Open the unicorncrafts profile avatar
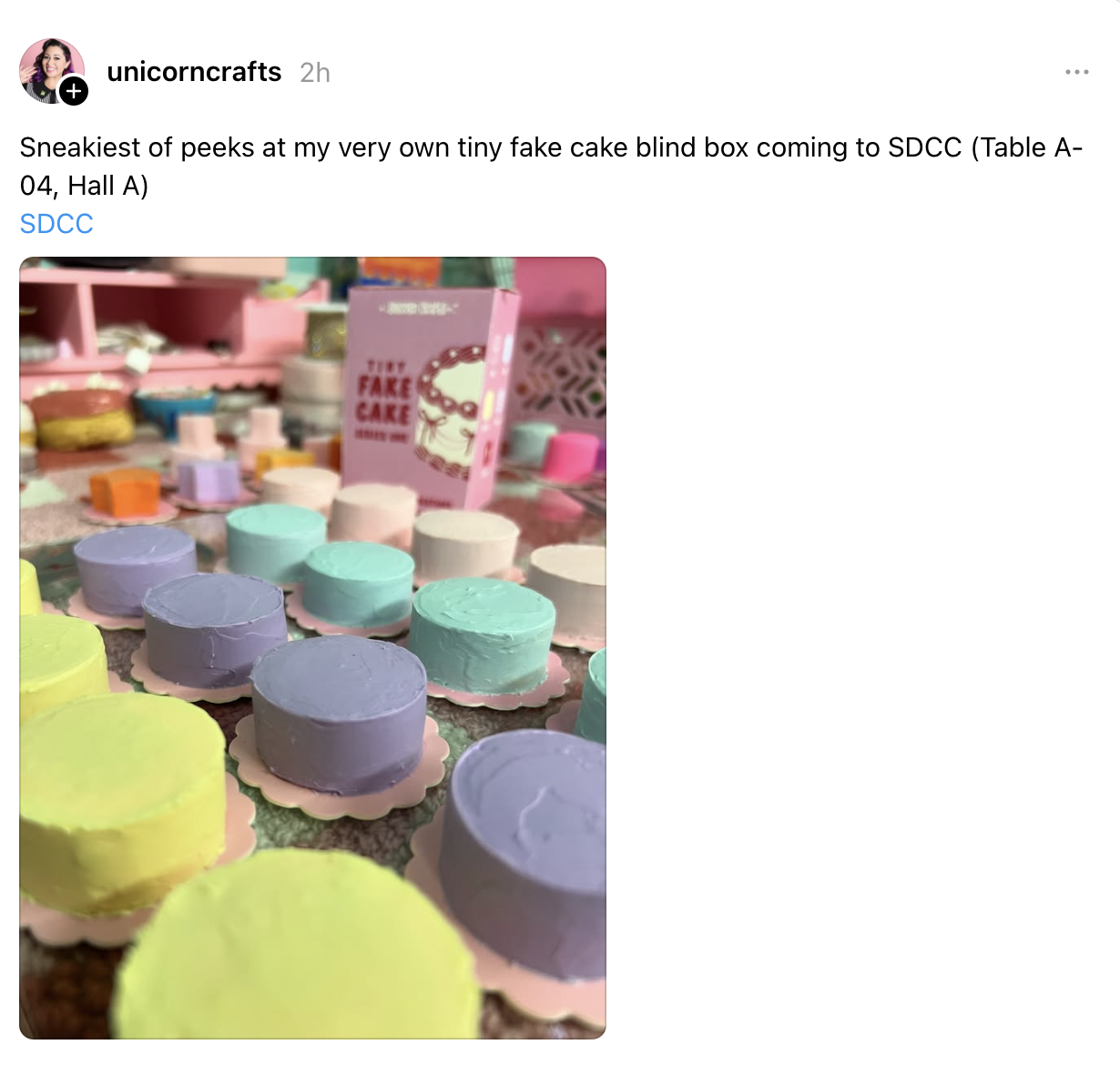This screenshot has width=1120, height=1065. (x=52, y=71)
